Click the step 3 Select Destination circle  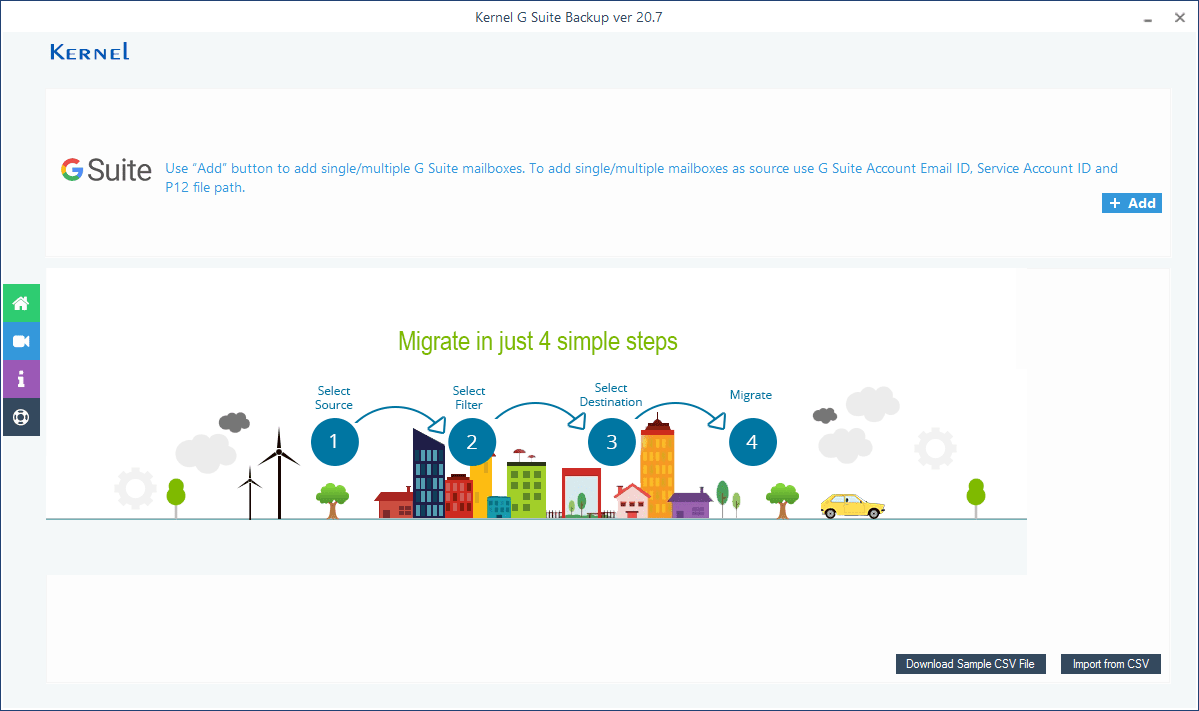point(612,442)
